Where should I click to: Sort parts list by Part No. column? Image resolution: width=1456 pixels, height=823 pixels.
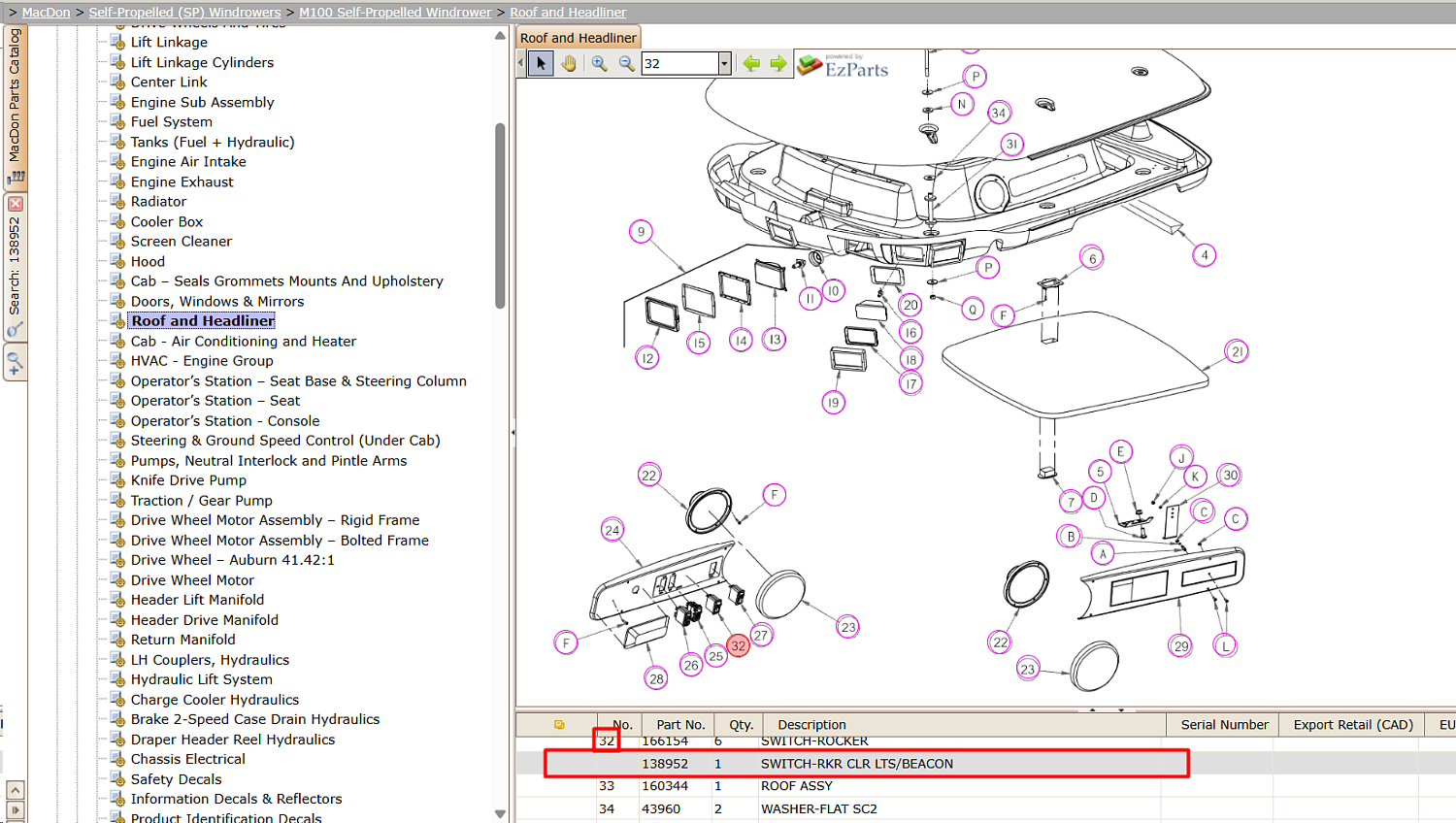(680, 724)
